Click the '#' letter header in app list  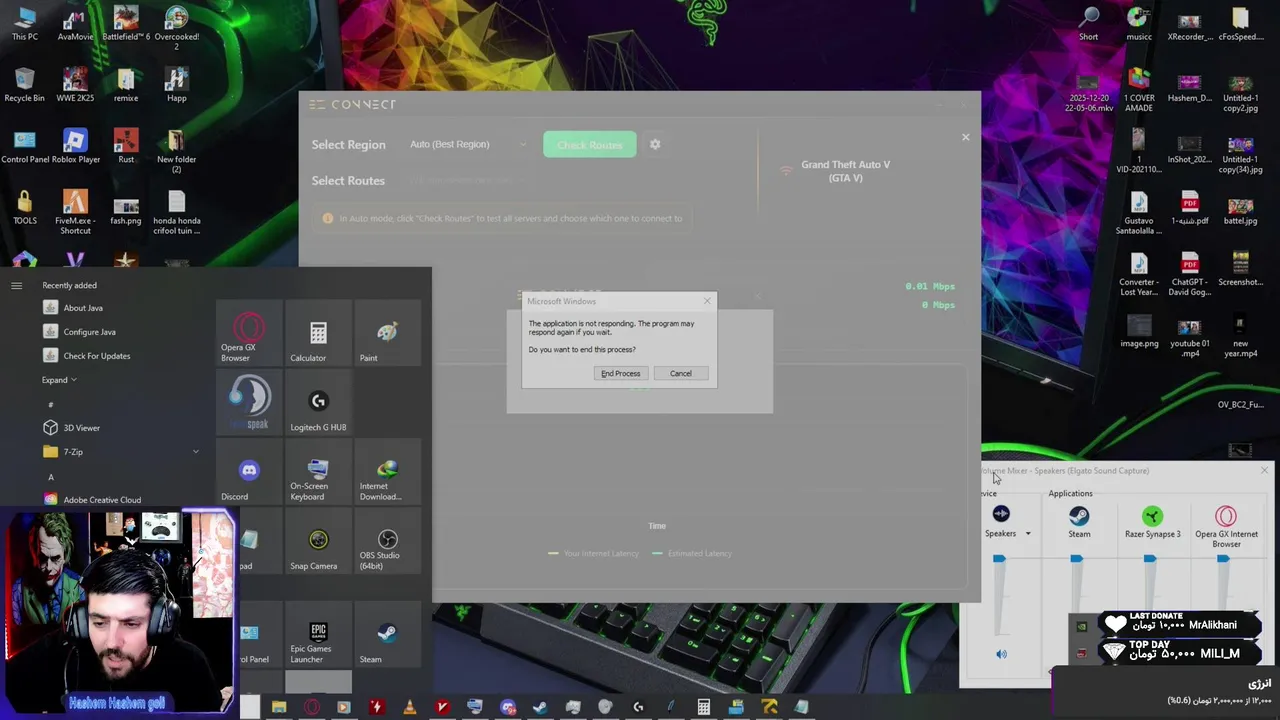coord(51,405)
